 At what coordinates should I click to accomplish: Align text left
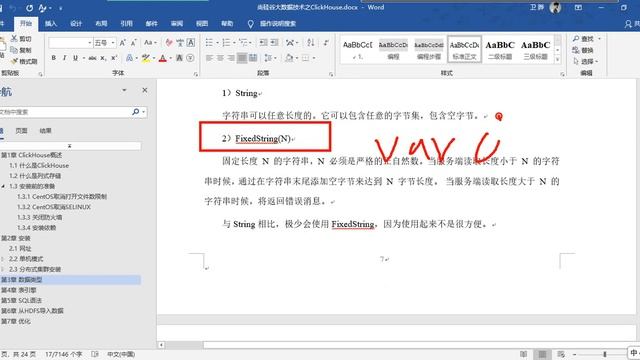coord(209,58)
